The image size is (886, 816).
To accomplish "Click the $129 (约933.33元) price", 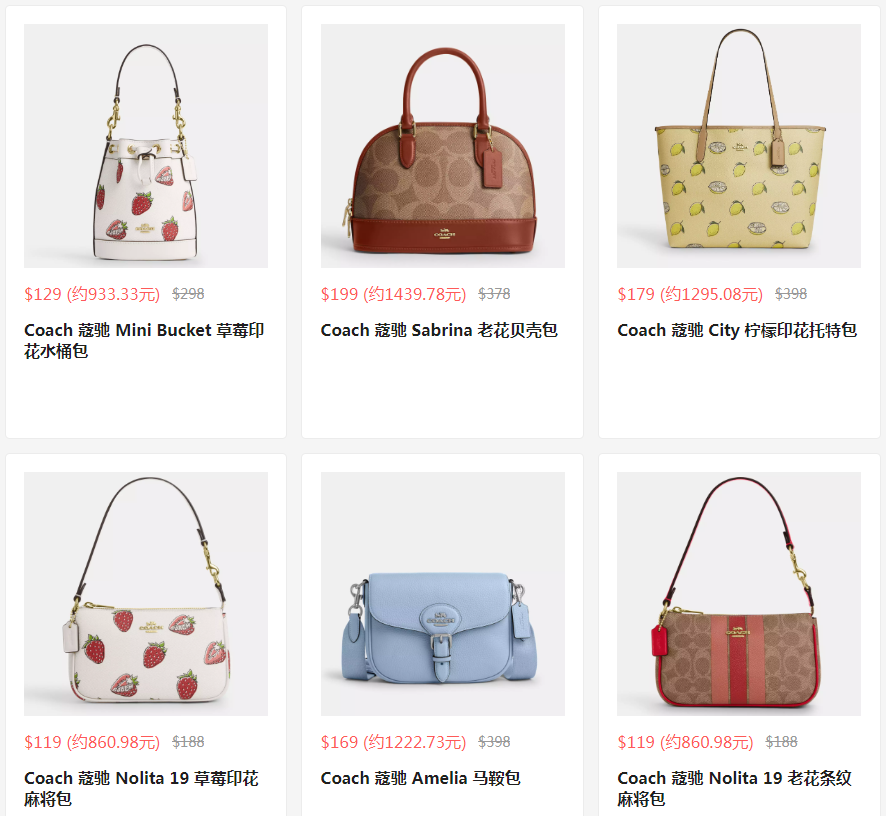I will (92, 294).
